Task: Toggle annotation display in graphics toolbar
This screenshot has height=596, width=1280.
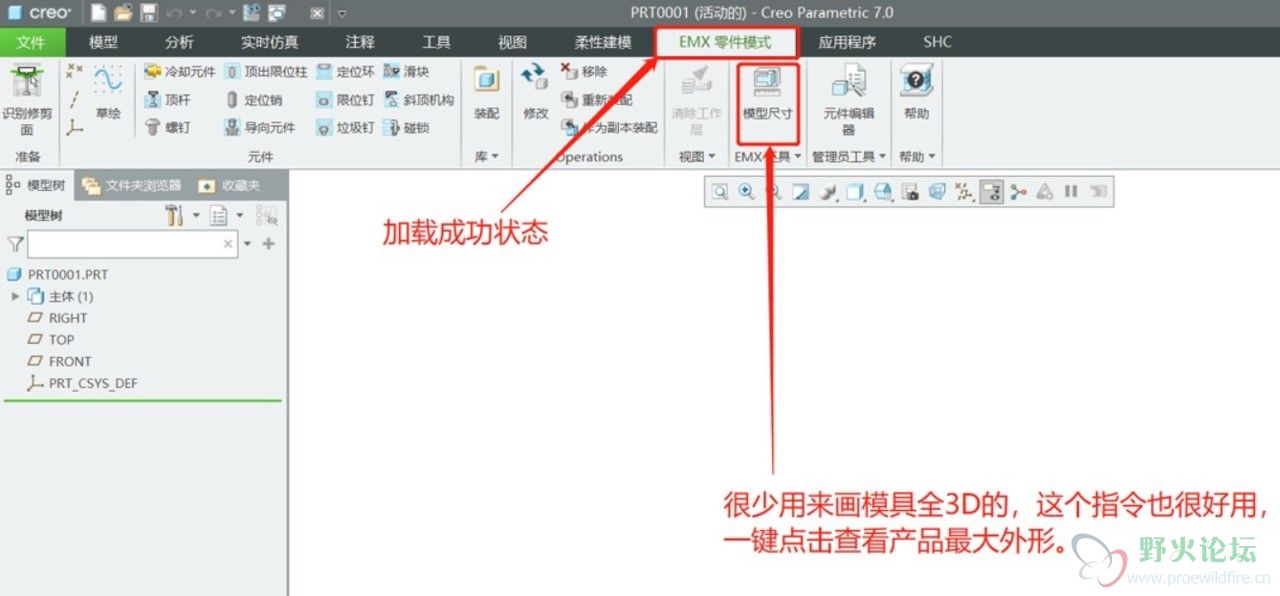Action: pyautogui.click(x=992, y=192)
